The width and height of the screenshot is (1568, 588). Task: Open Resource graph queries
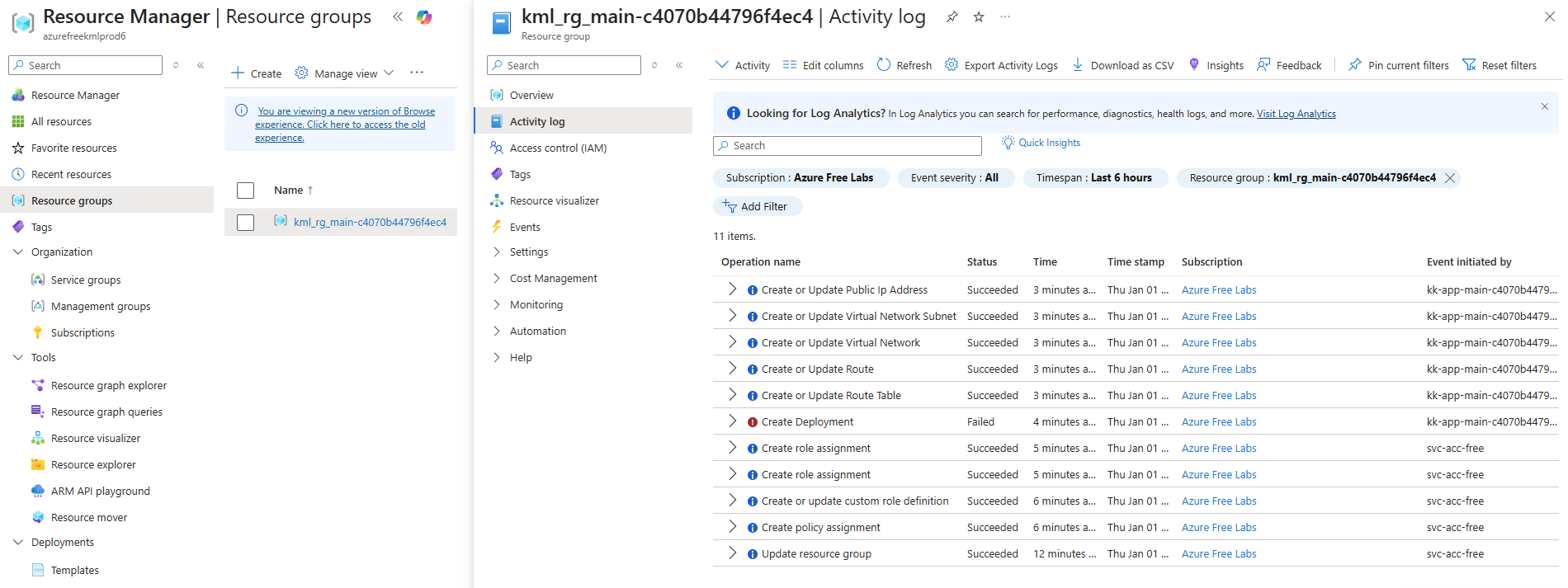[106, 412]
